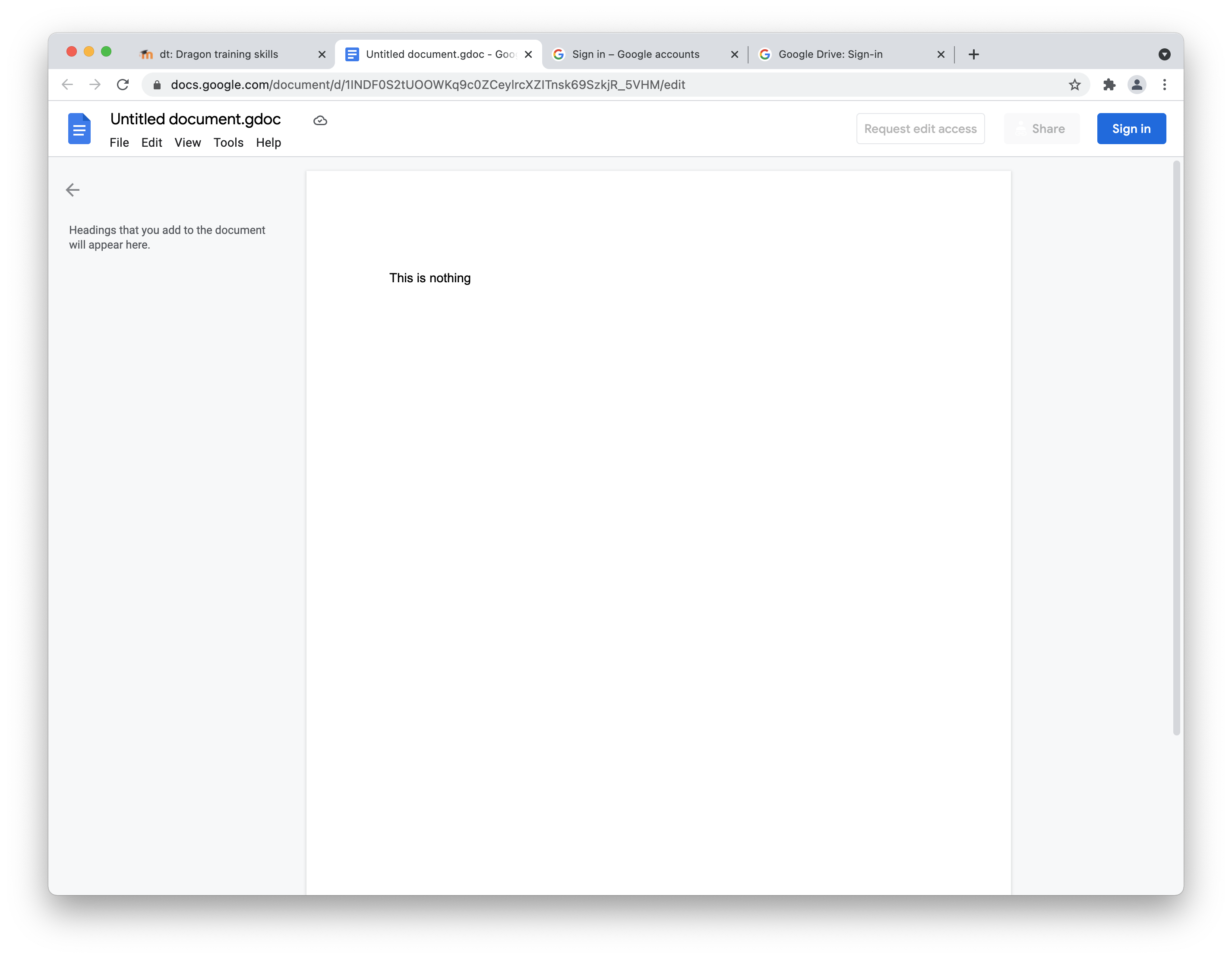Open the View menu
This screenshot has width=1232, height=959.
pos(187,143)
